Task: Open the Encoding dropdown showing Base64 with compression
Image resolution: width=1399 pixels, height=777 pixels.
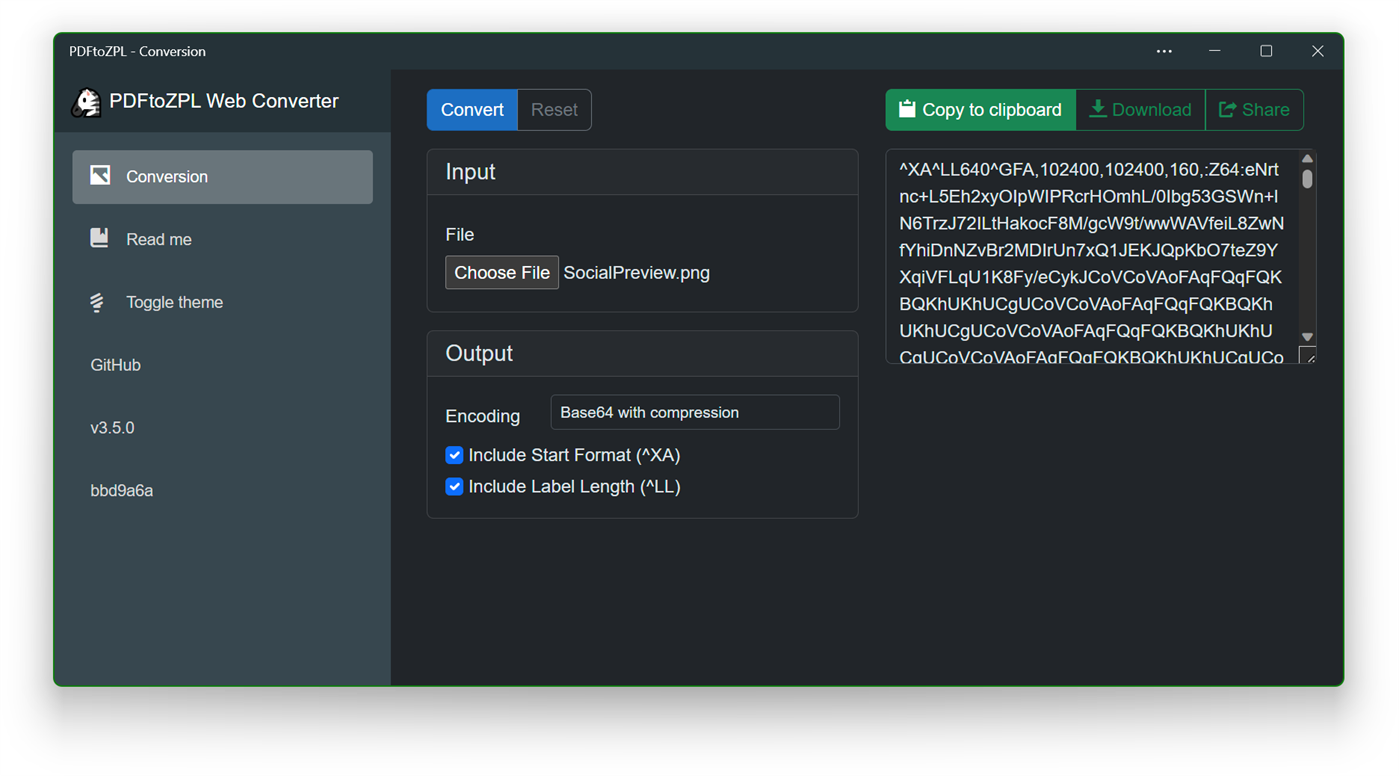Action: pos(694,412)
